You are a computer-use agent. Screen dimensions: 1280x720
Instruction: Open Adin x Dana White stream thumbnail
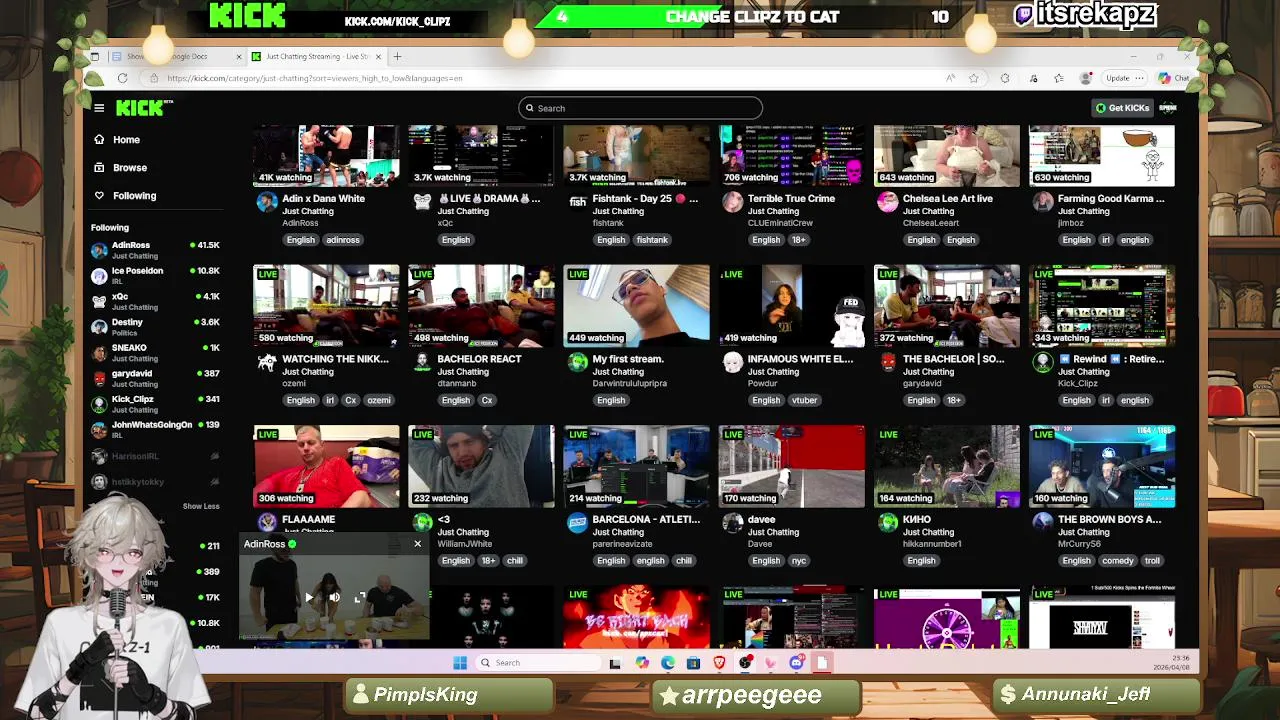pyautogui.click(x=326, y=156)
